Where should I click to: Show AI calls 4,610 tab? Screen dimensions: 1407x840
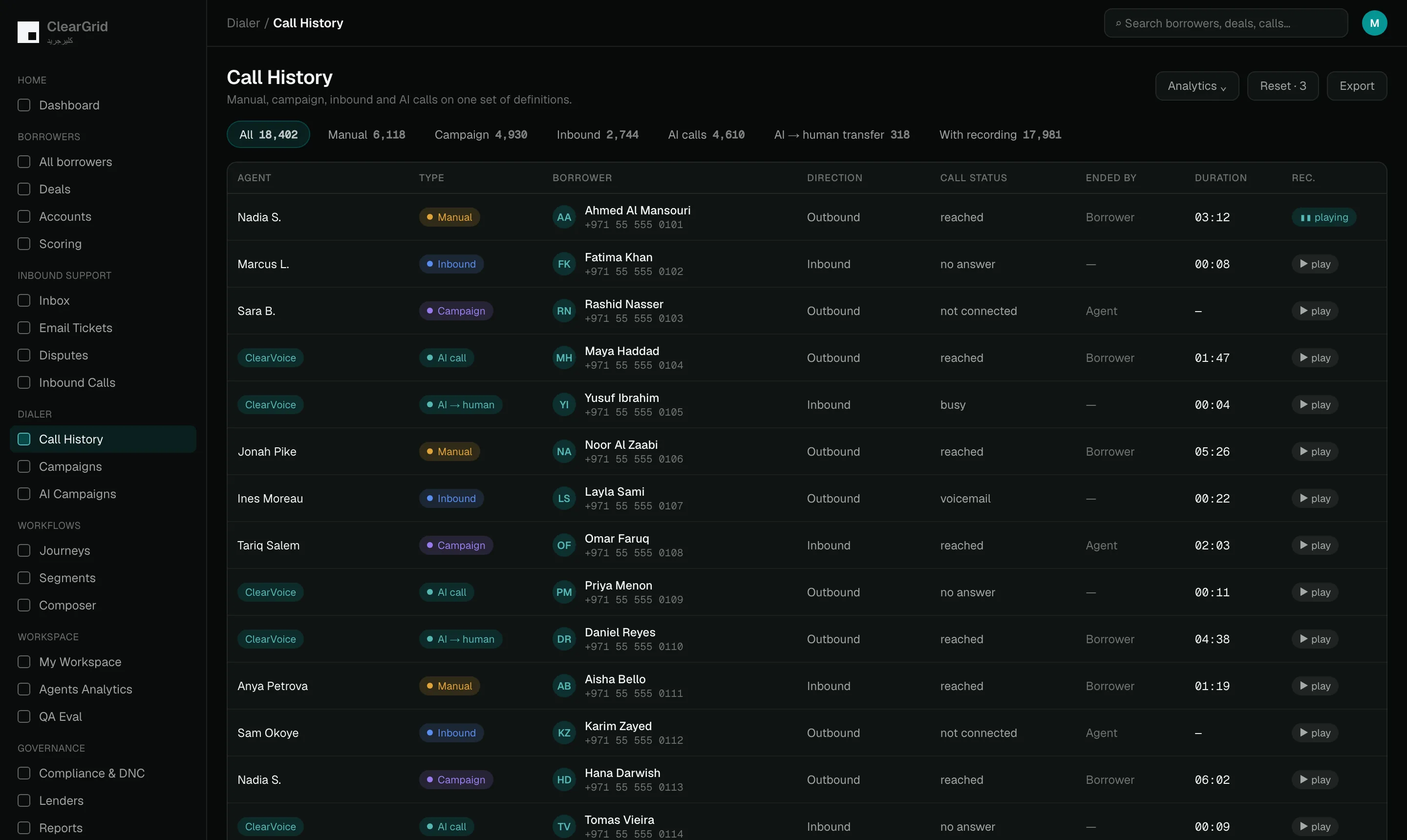click(x=706, y=135)
